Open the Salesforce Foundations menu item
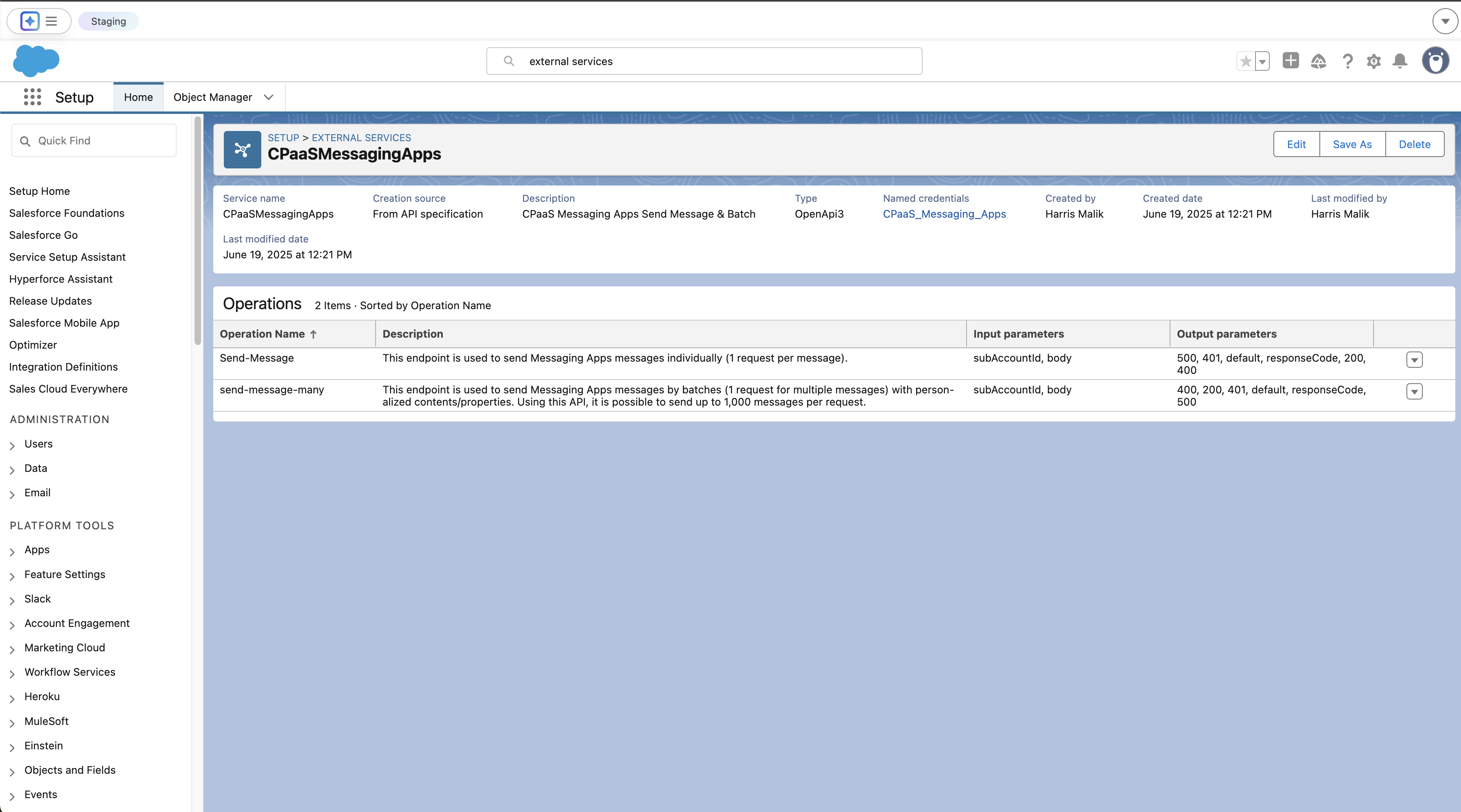The width and height of the screenshot is (1461, 812). tap(66, 213)
